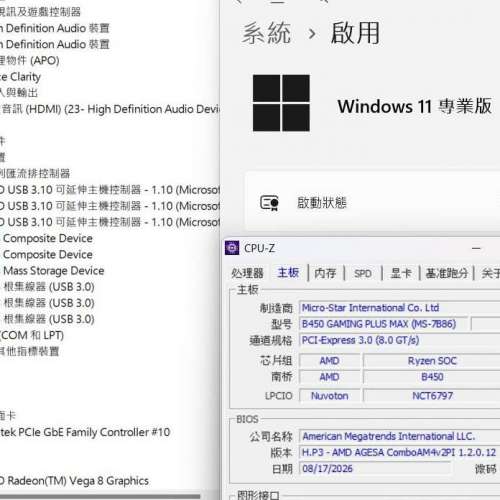Open the 基准跑分 tab in CPU-Z

pyautogui.click(x=447, y=273)
